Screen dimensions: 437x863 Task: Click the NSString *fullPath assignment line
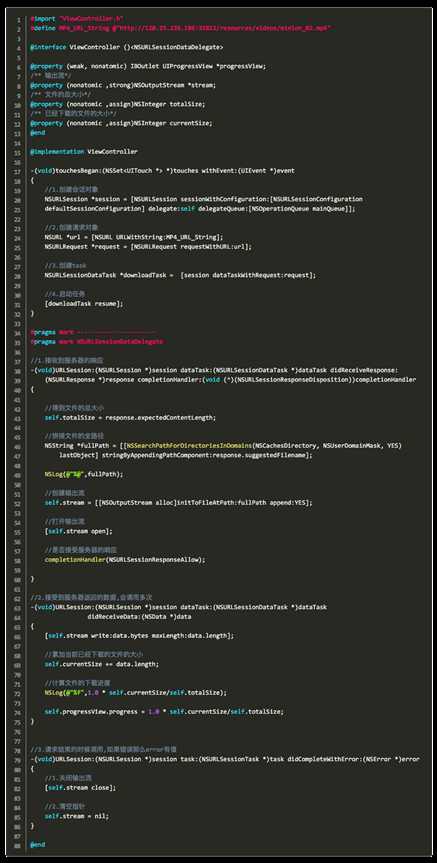223,445
